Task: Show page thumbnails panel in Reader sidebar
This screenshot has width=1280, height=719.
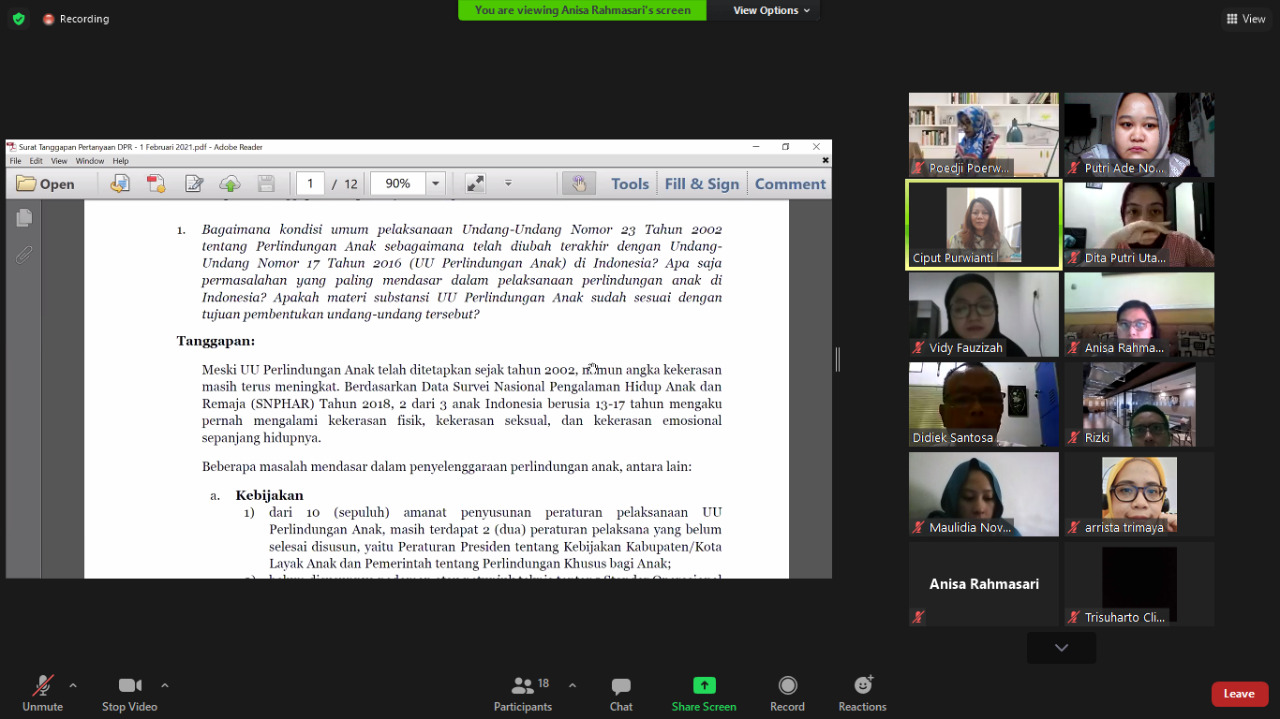Action: (24, 218)
